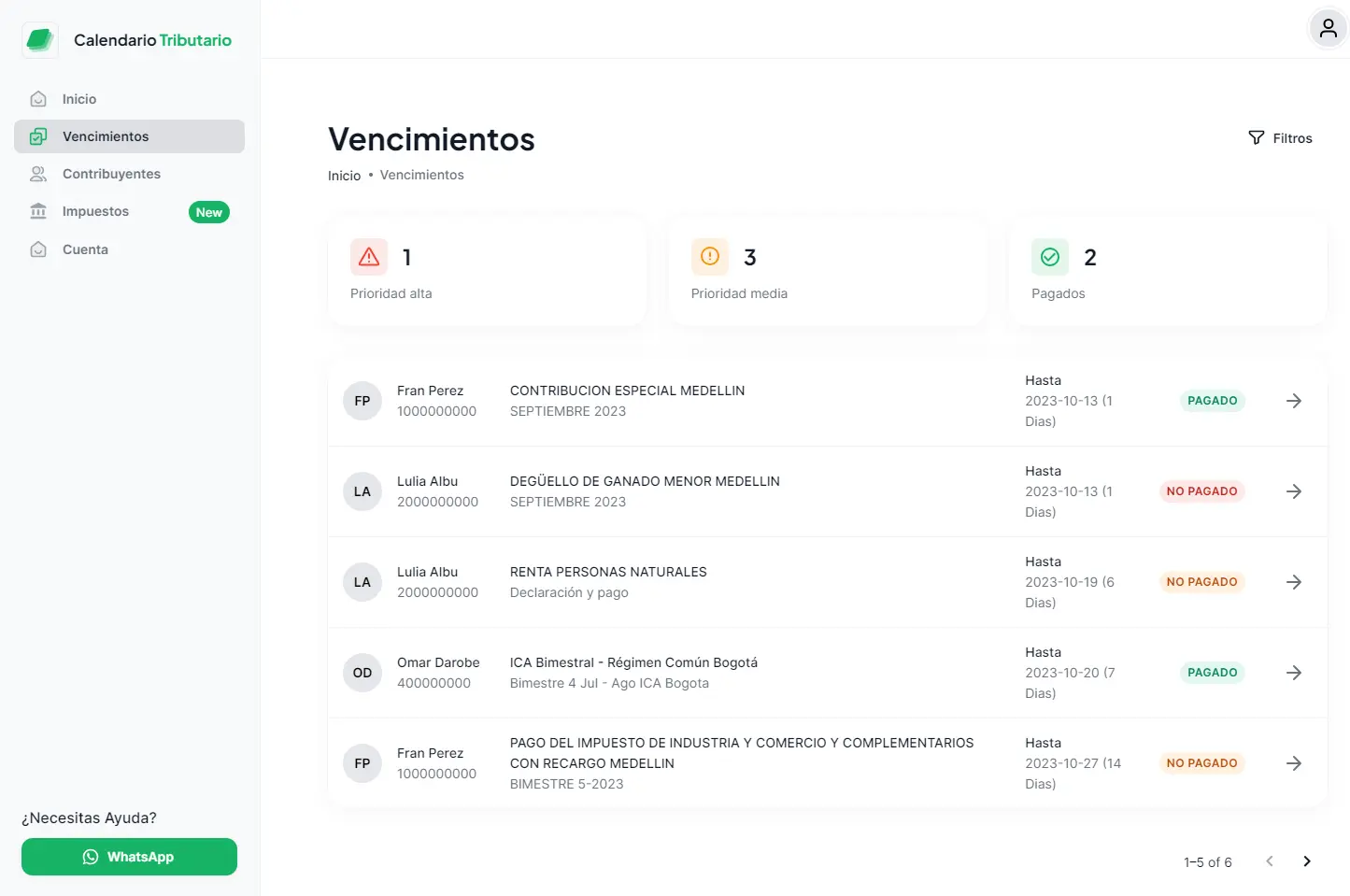1350x896 pixels.
Task: Open arrow for ICA Bimestral Bogotá row
Action: (1294, 673)
